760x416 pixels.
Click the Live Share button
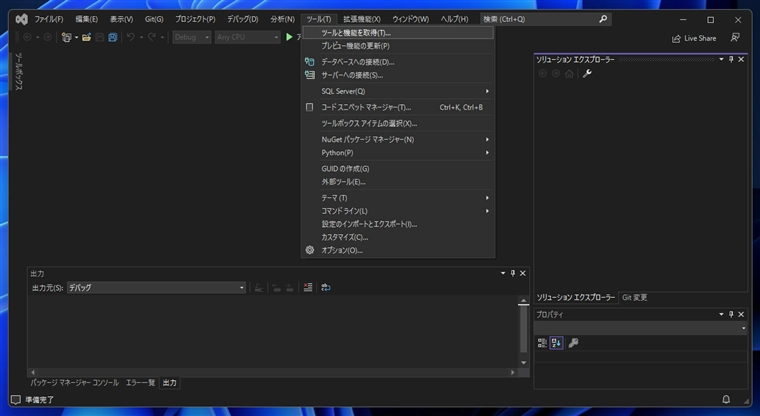pos(694,38)
